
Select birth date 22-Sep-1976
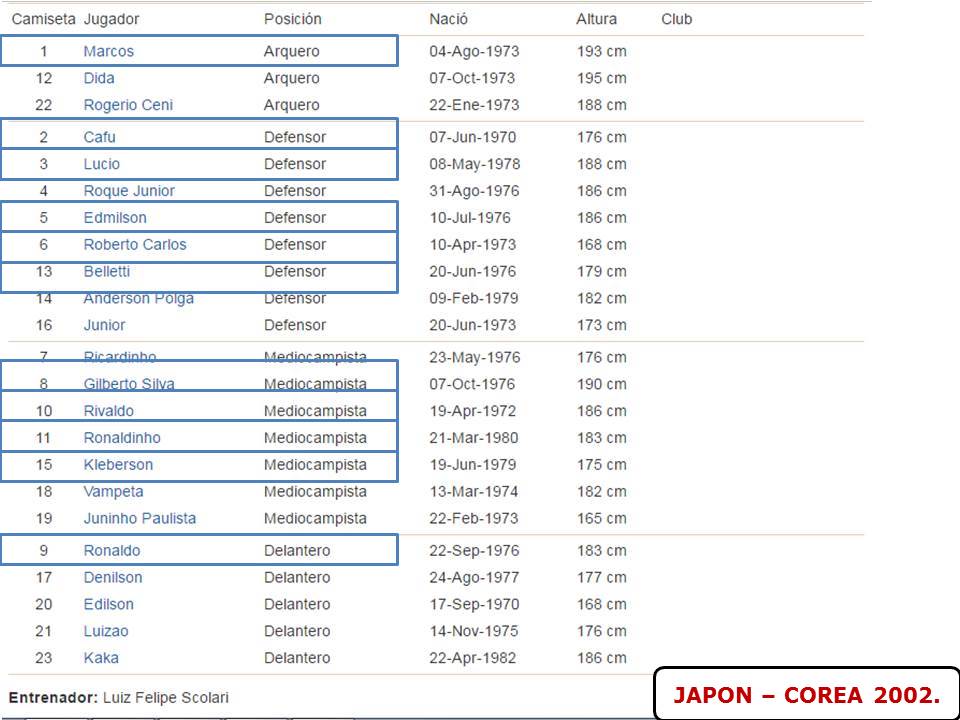[x=474, y=550]
